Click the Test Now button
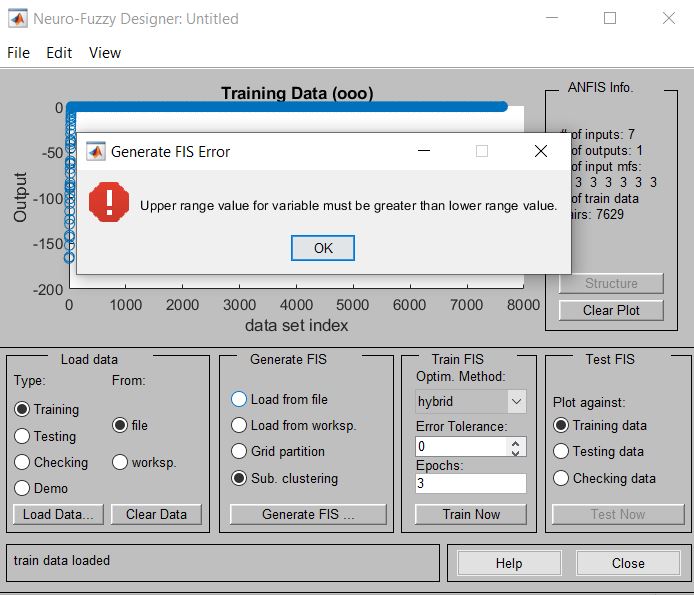694x595 pixels. (x=618, y=514)
